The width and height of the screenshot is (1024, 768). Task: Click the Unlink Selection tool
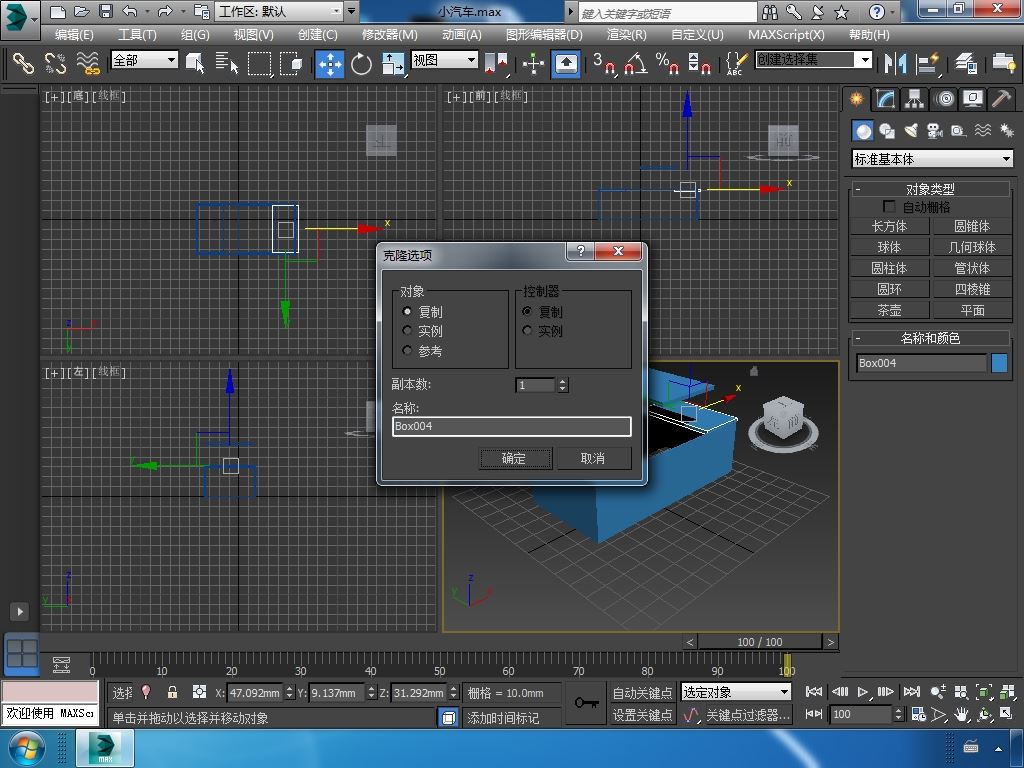coord(56,63)
